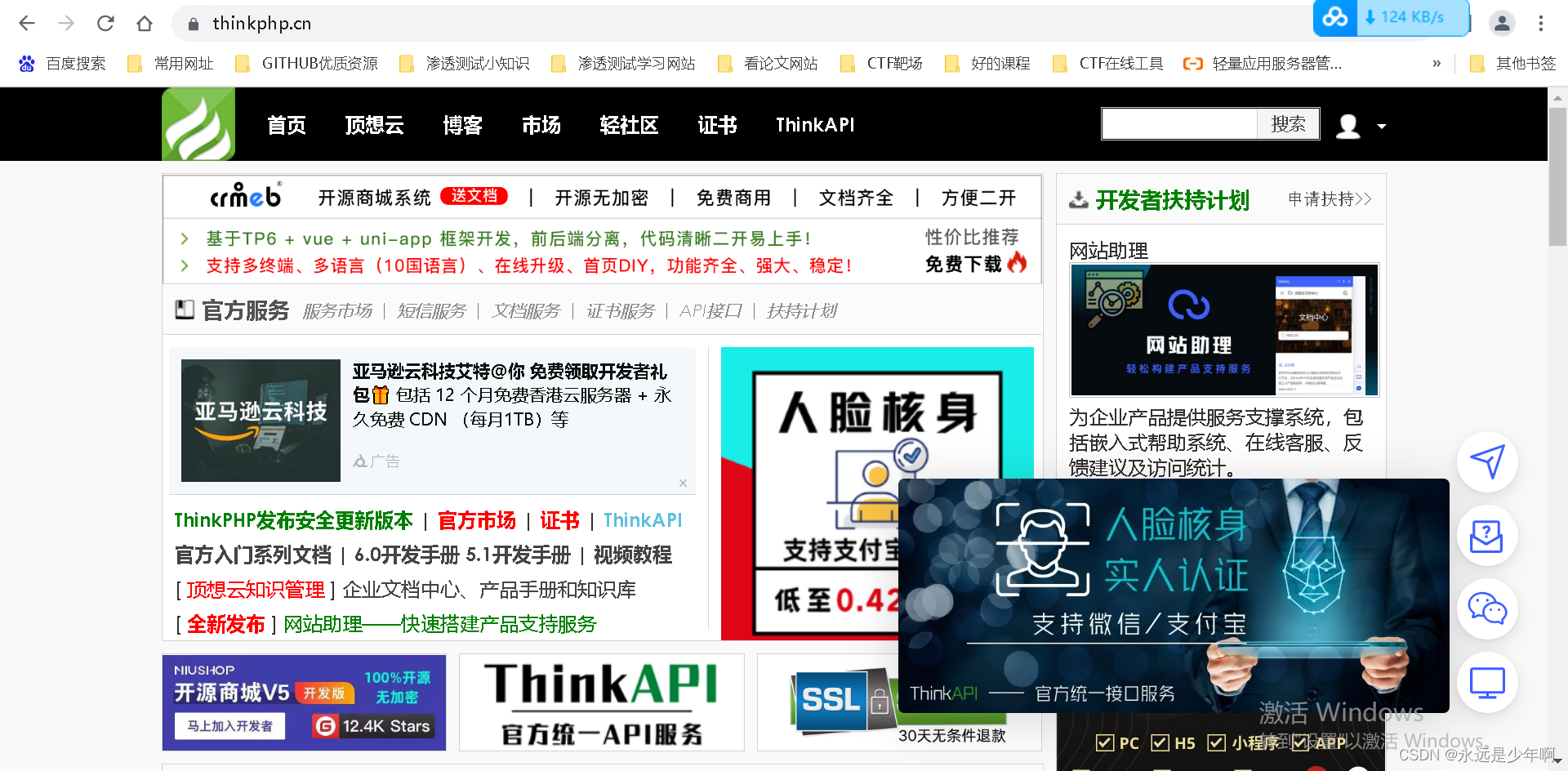Click the question-mark feedback envelope icon

click(x=1487, y=536)
